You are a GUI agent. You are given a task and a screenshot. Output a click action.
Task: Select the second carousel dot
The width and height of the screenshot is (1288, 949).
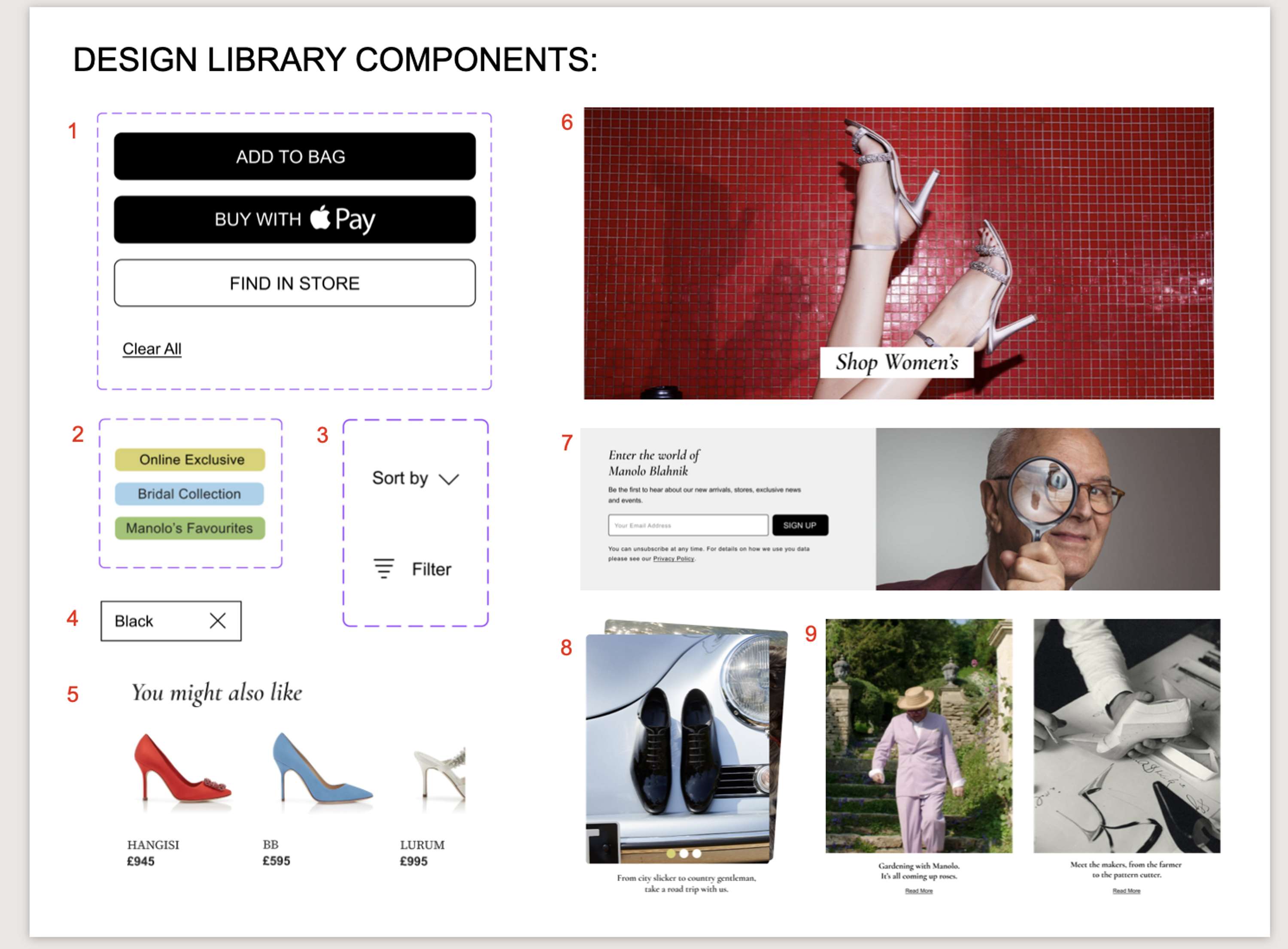click(x=683, y=854)
